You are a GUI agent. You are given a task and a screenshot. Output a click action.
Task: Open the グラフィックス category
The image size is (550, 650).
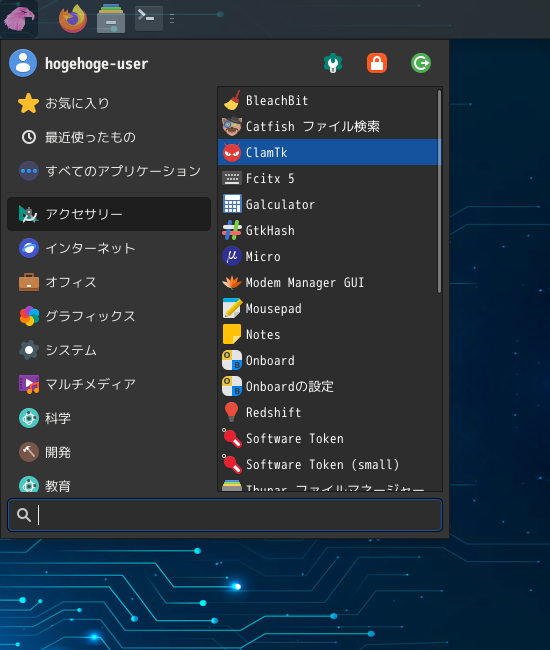(109, 316)
